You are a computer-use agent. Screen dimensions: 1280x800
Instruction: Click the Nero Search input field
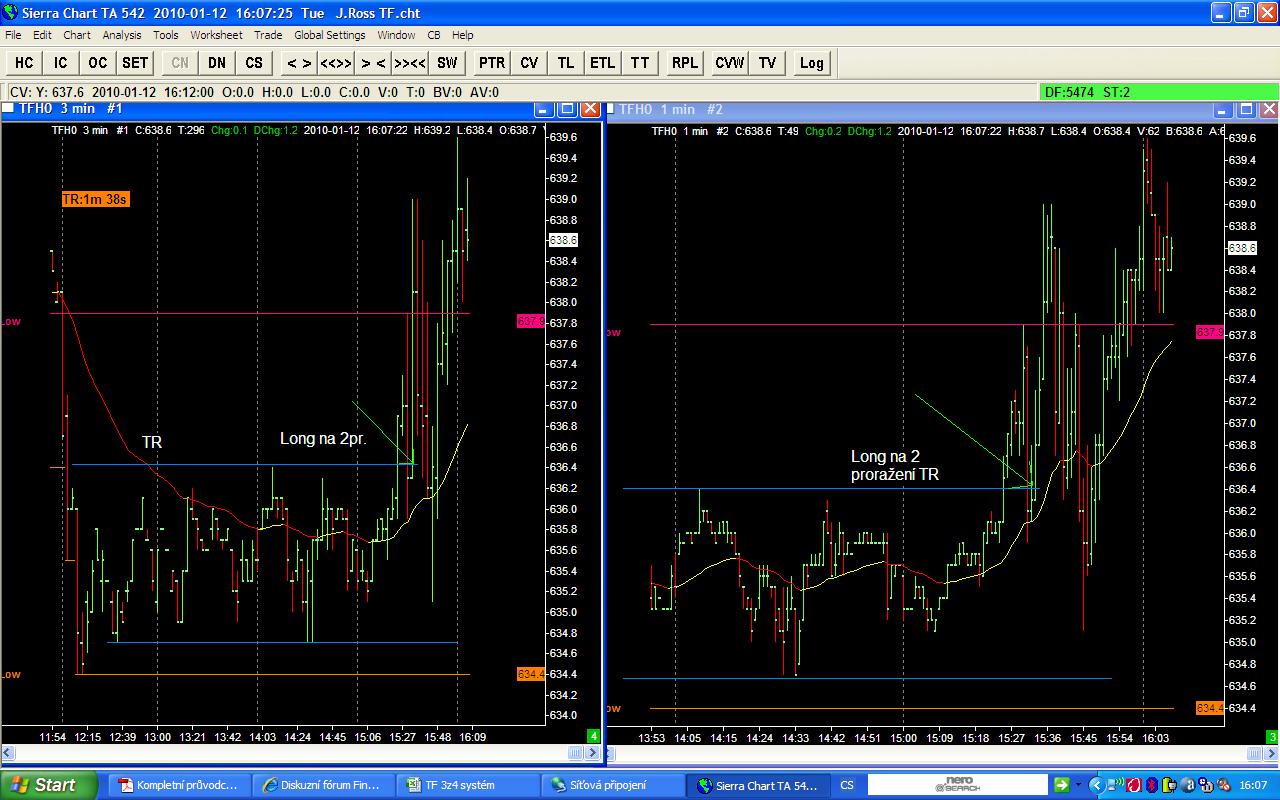point(957,785)
